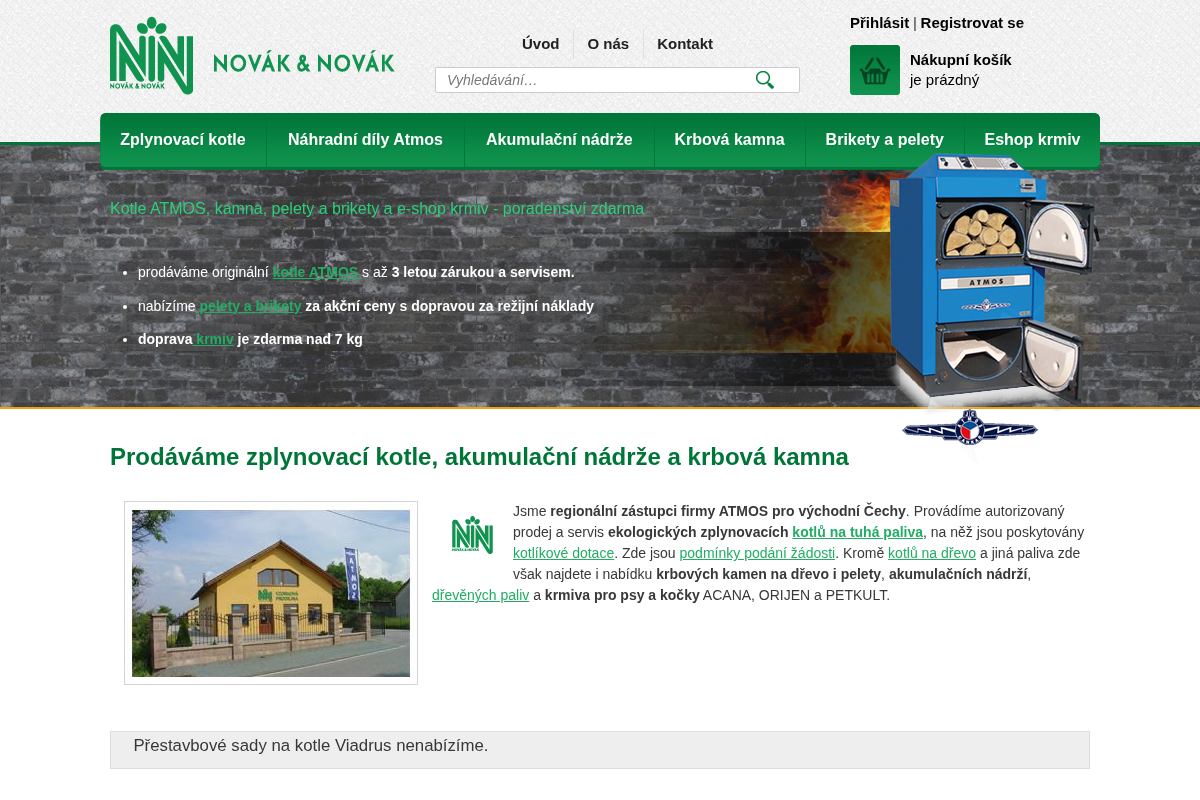Click the 'je prázdný' basket status text
This screenshot has width=1200, height=800.
945,80
